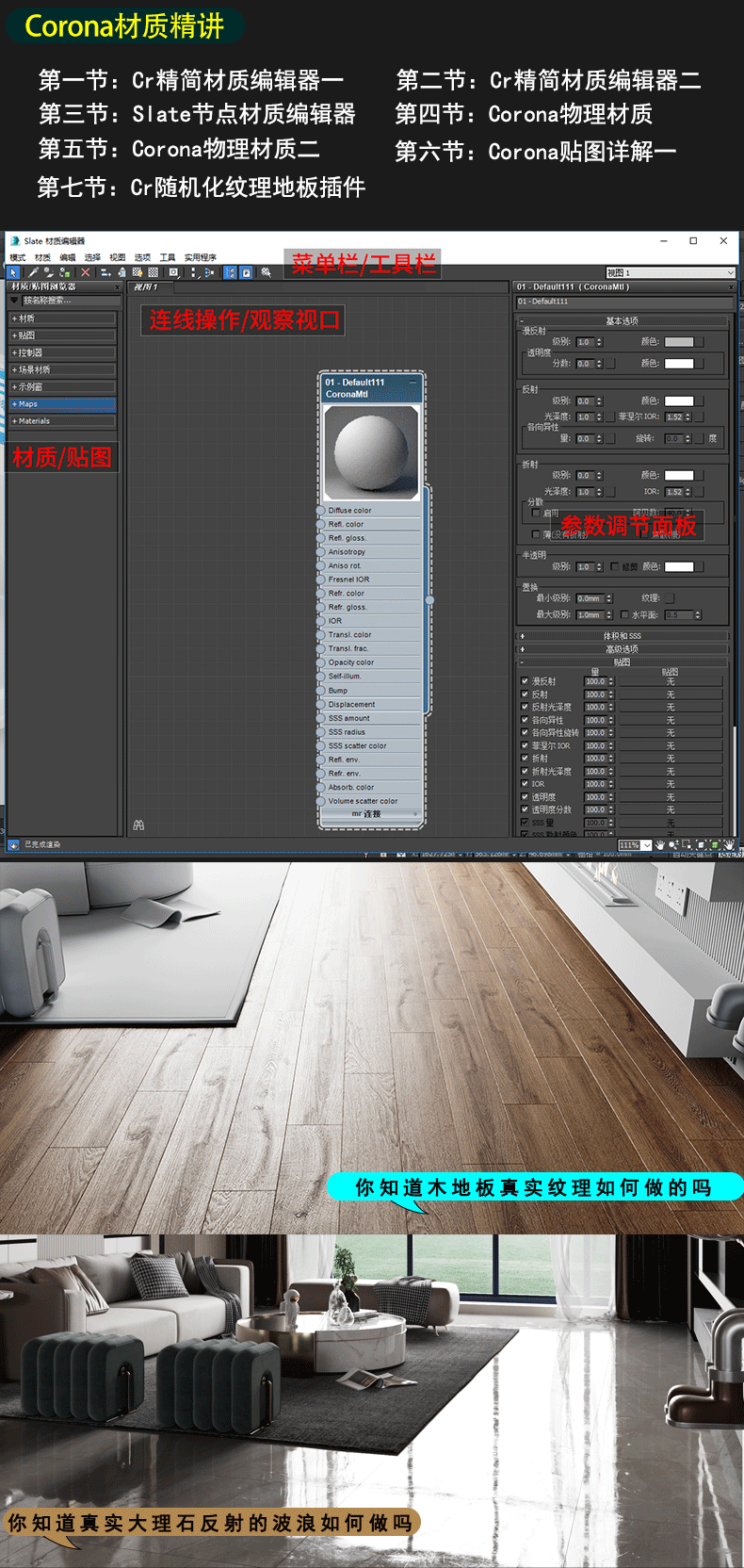Enable the 分散 启用 checkbox
744x1568 pixels.
536,514
